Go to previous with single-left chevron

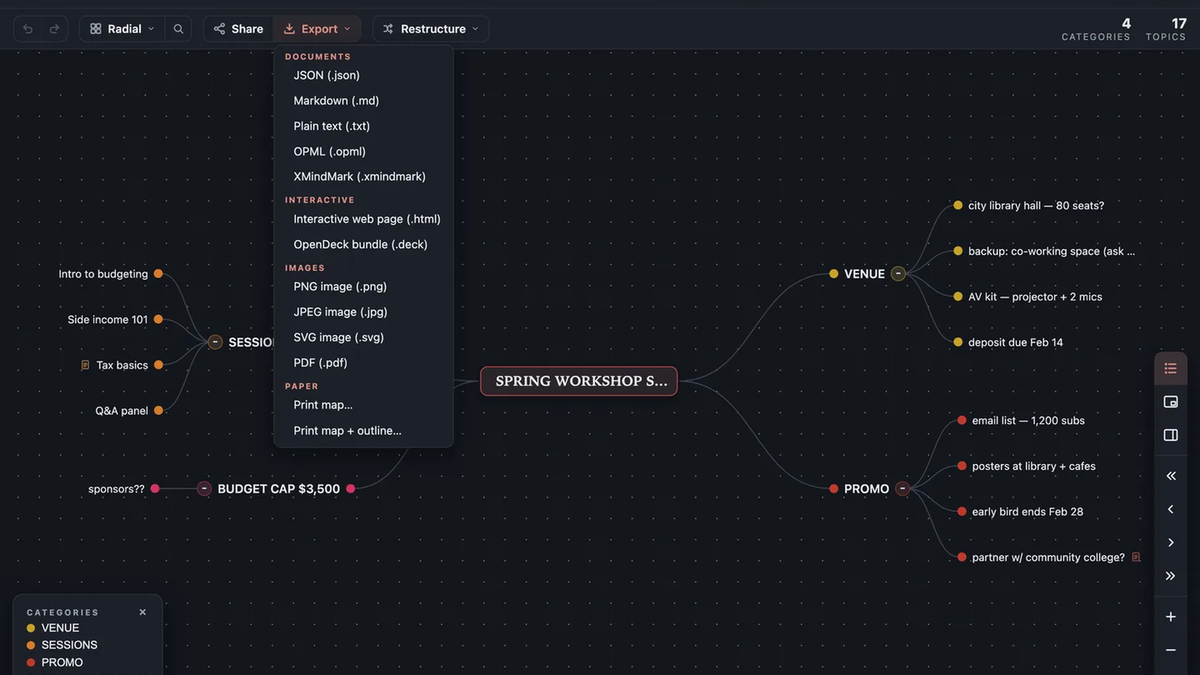click(x=1171, y=509)
